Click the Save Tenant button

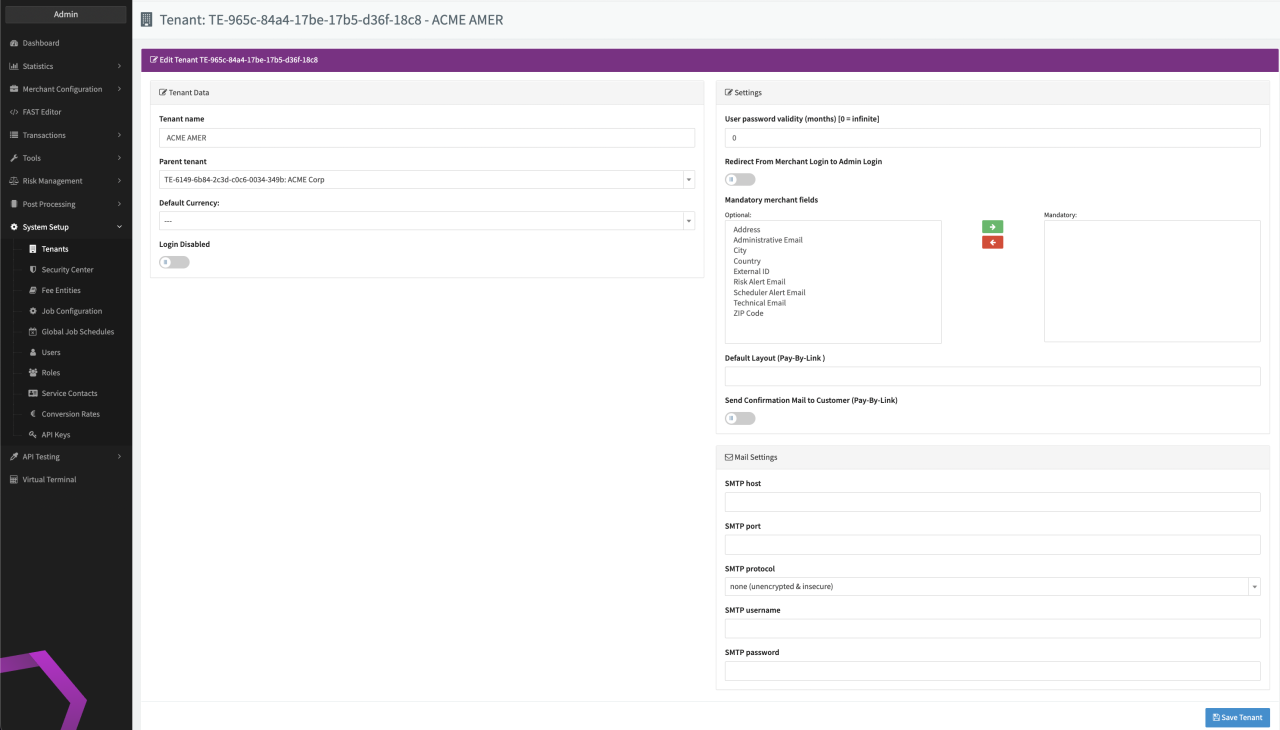[1237, 717]
